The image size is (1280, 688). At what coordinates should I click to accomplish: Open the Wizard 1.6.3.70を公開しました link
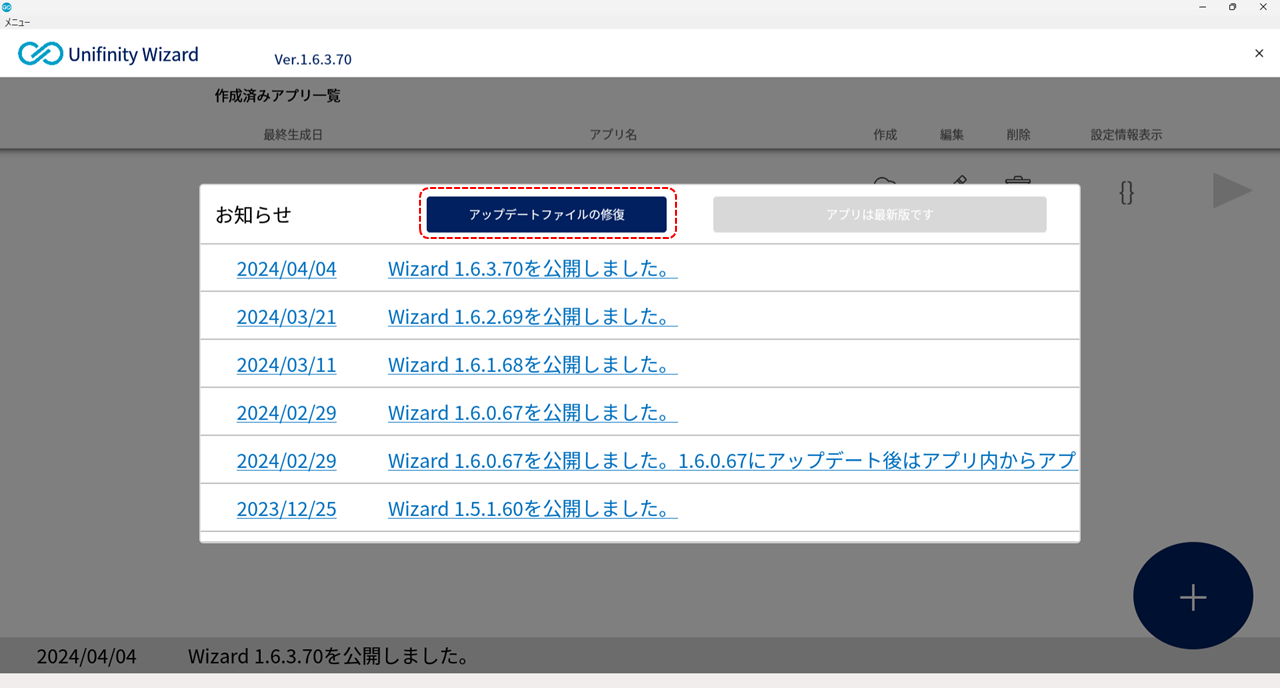532,269
